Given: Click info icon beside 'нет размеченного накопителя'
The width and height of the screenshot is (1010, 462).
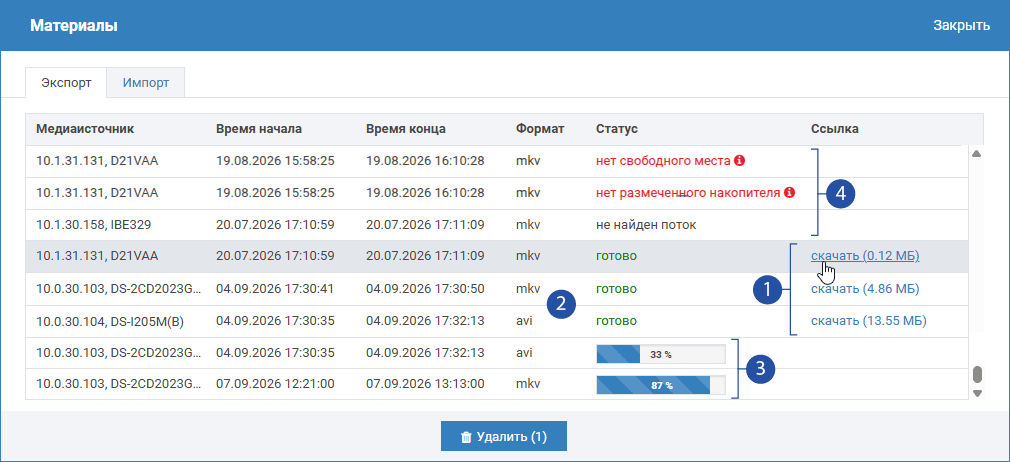Looking at the screenshot, I should click(790, 193).
